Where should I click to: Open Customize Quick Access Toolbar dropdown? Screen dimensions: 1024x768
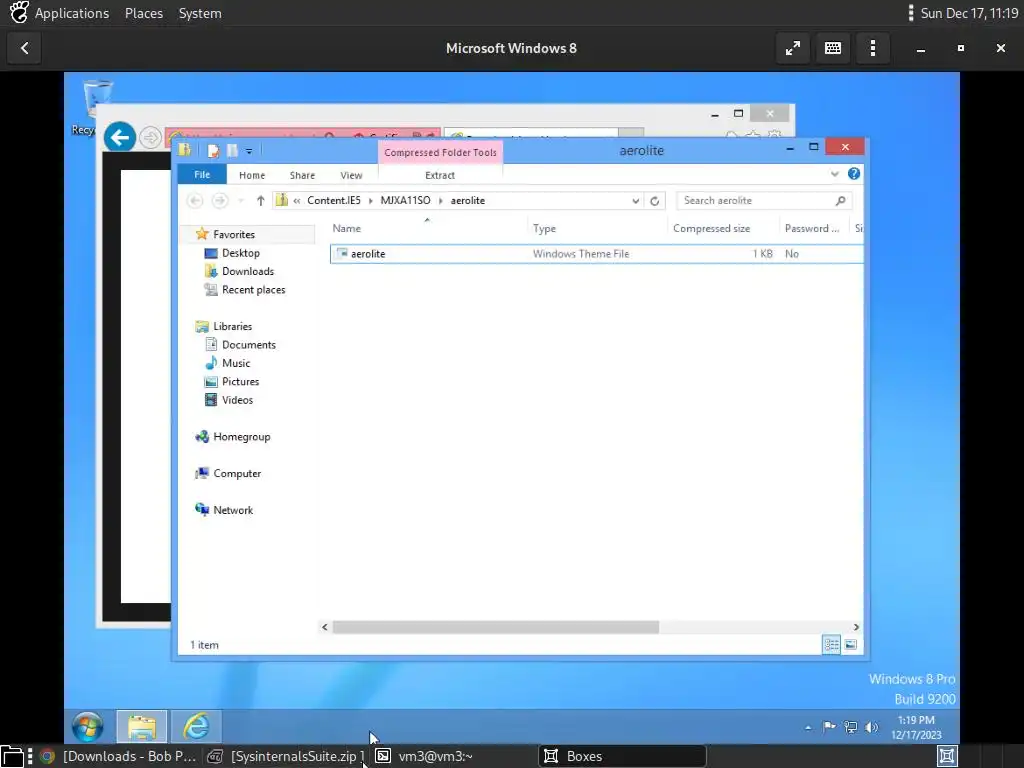coord(249,152)
